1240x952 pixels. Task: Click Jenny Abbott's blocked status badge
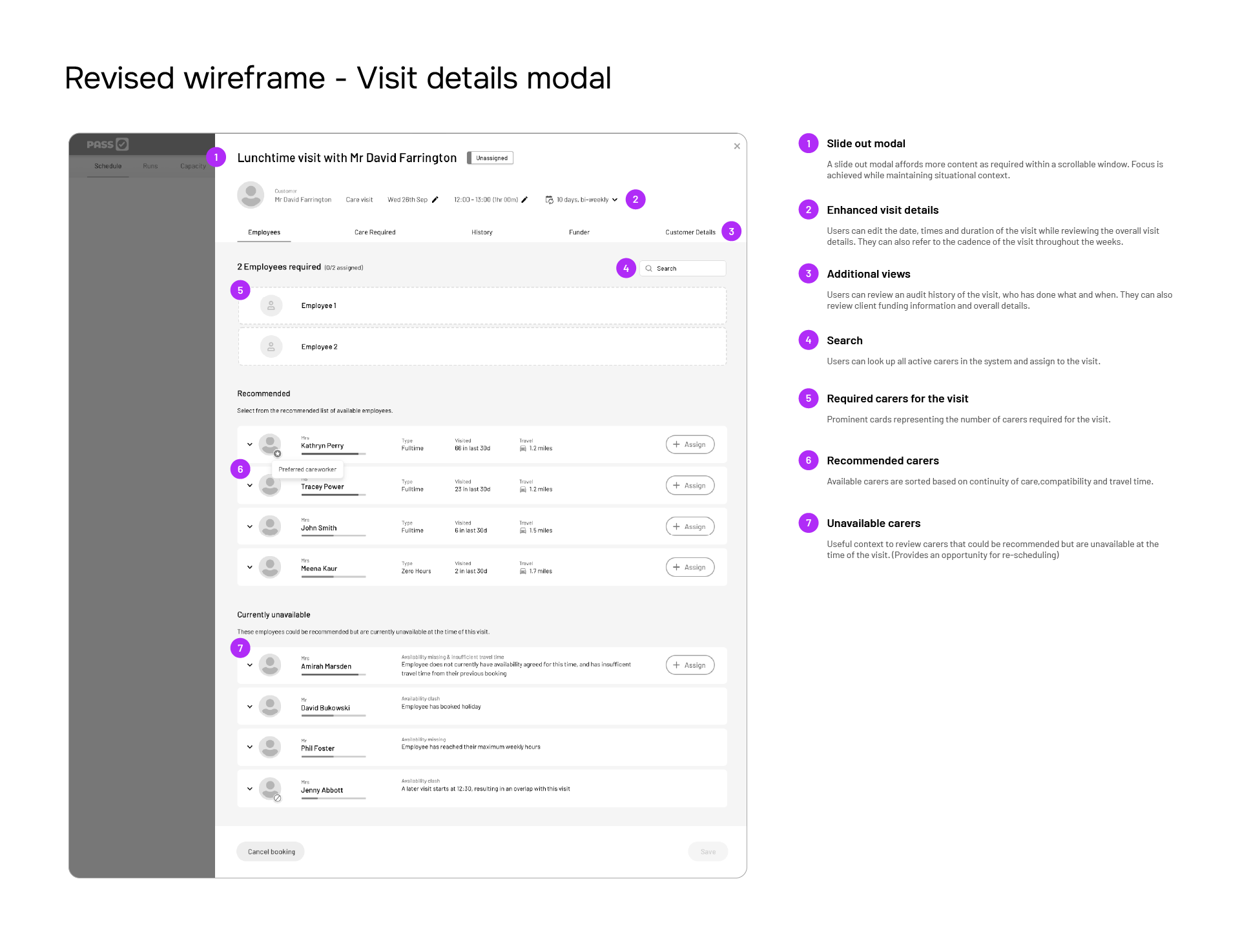278,798
